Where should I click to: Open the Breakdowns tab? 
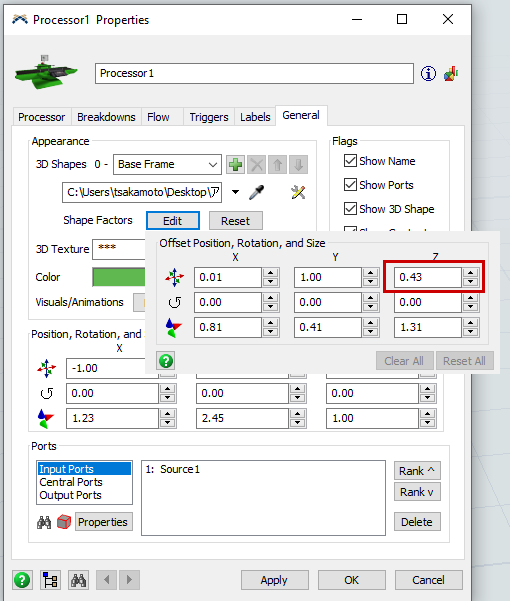(x=106, y=117)
